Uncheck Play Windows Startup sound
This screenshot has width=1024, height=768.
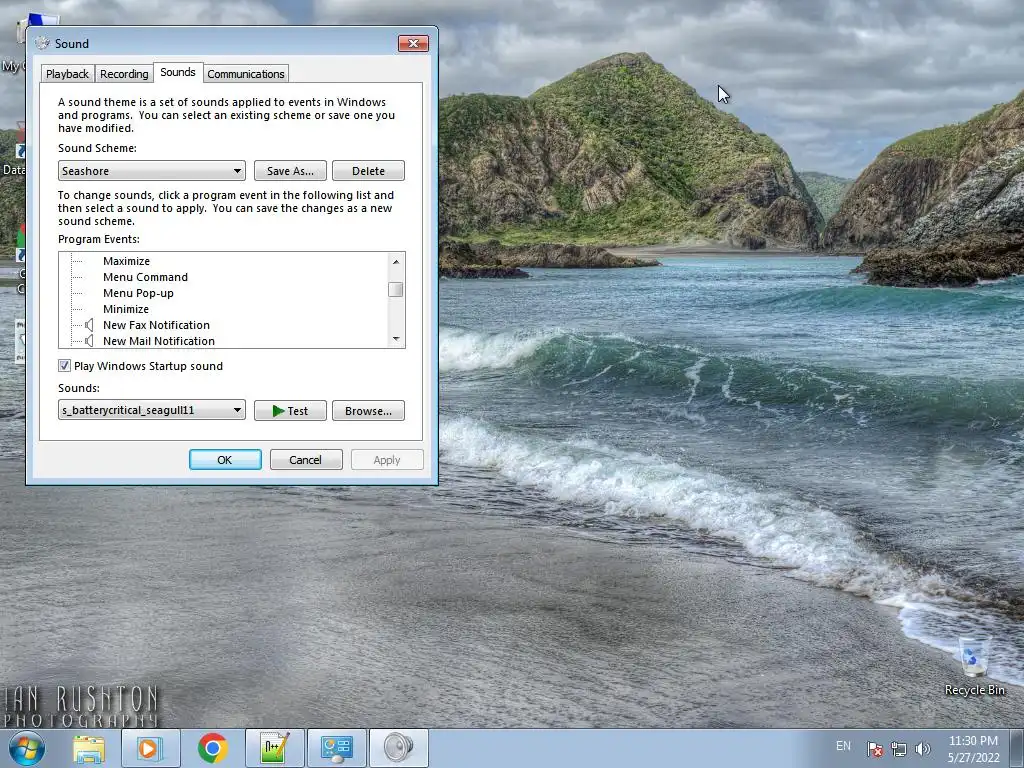[64, 366]
